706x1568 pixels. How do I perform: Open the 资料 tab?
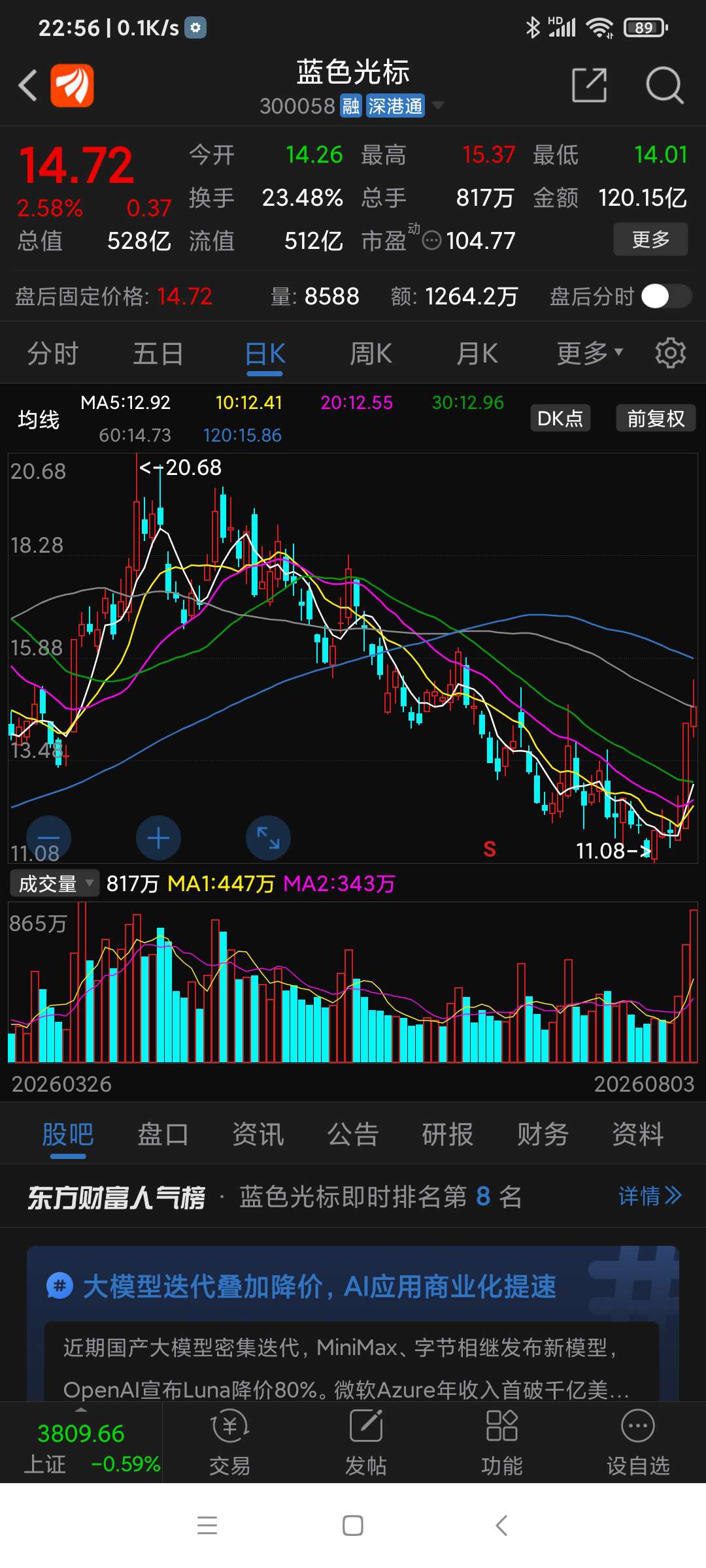click(638, 1134)
